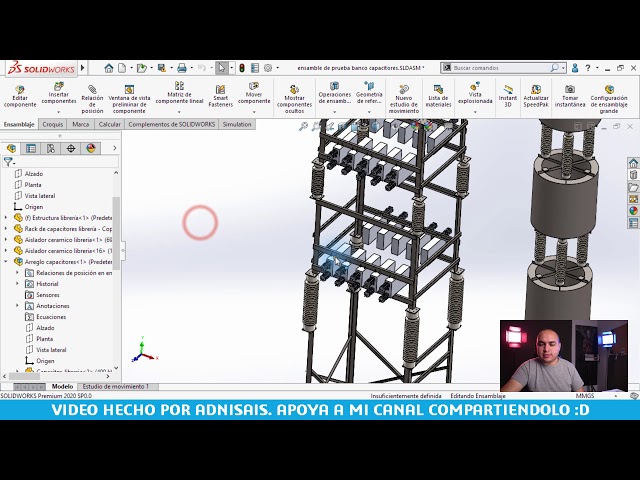
Task: Click the Rebuild traffic light icon
Action: (x=242, y=68)
